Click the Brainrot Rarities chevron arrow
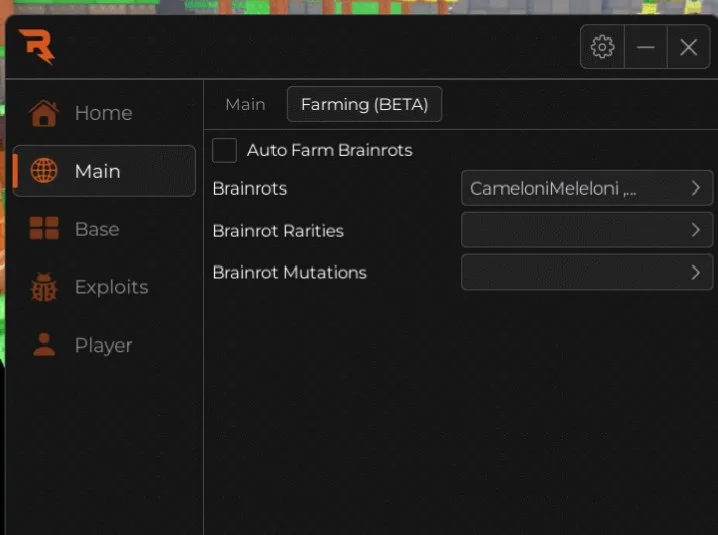The height and width of the screenshot is (535, 718). point(696,230)
